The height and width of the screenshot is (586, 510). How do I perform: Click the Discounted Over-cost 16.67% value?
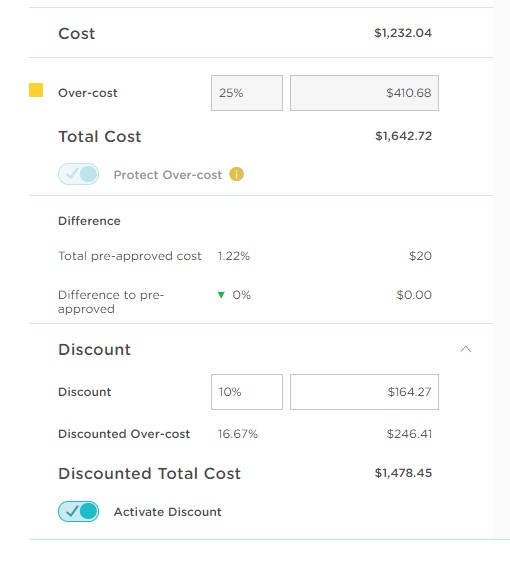[238, 434]
